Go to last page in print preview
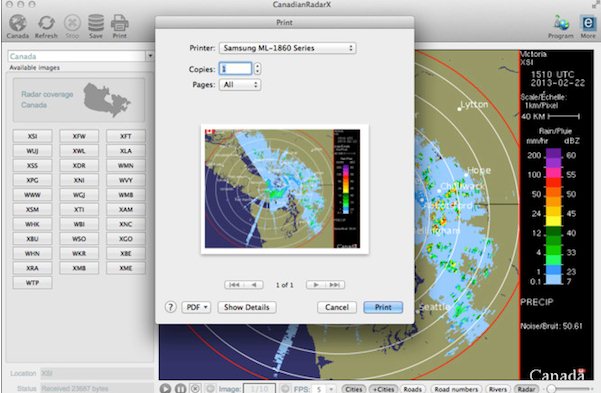 (x=335, y=285)
